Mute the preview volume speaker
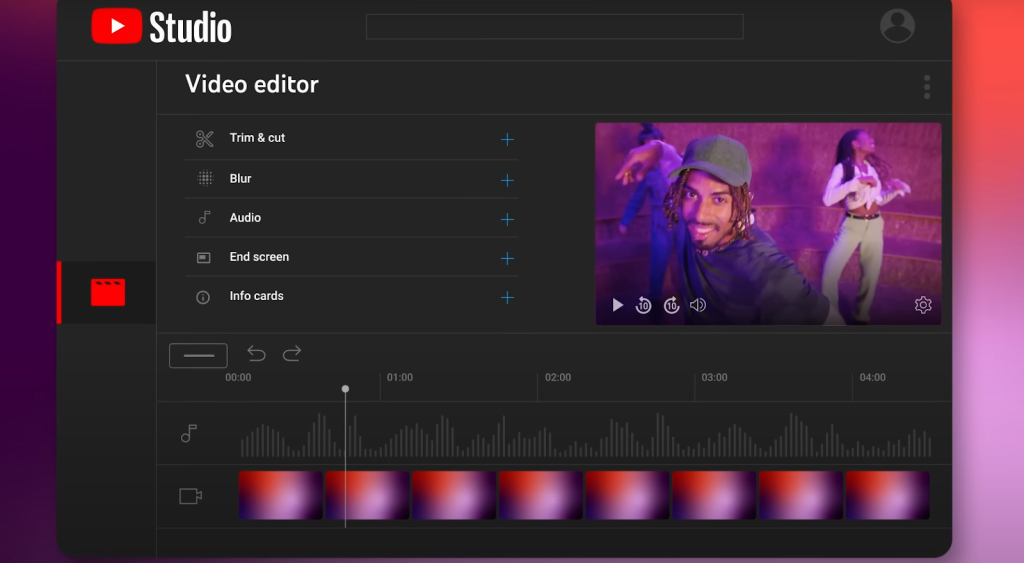Viewport: 1024px width, 563px height. [x=698, y=305]
